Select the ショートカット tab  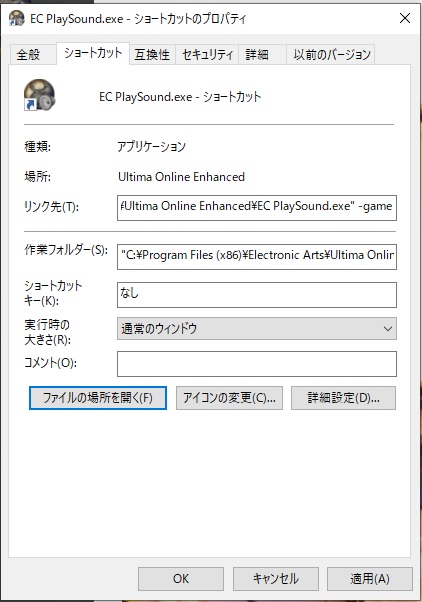pyautogui.click(x=93, y=53)
